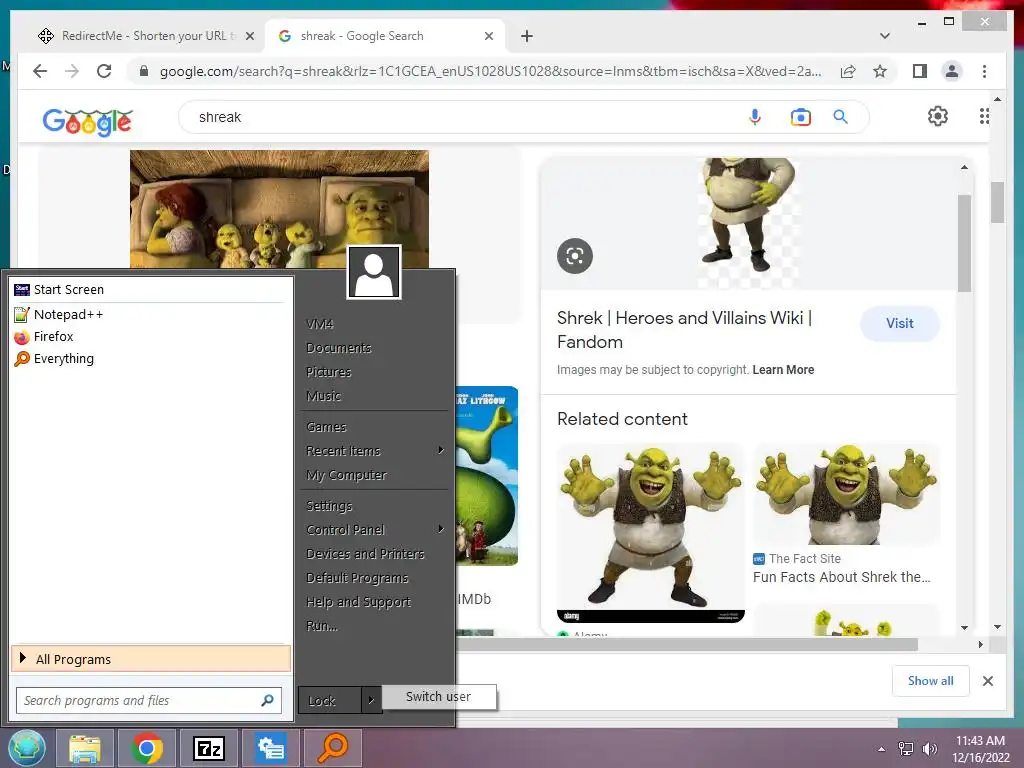Launch Everything from Start menu
Screen dimensions: 1024x768
[151, 359]
